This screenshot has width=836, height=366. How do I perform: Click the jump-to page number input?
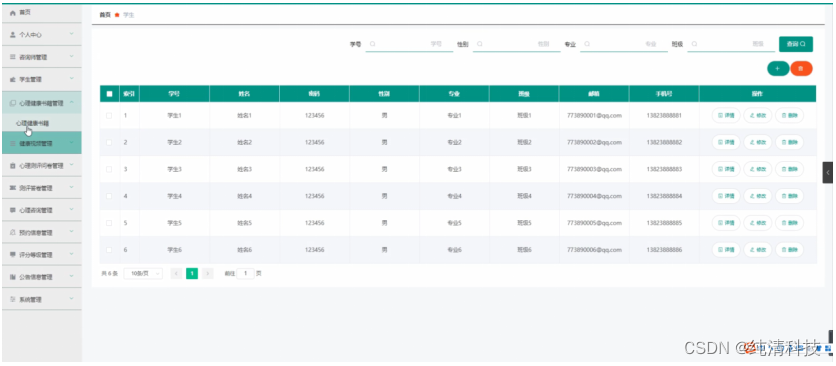click(x=245, y=273)
